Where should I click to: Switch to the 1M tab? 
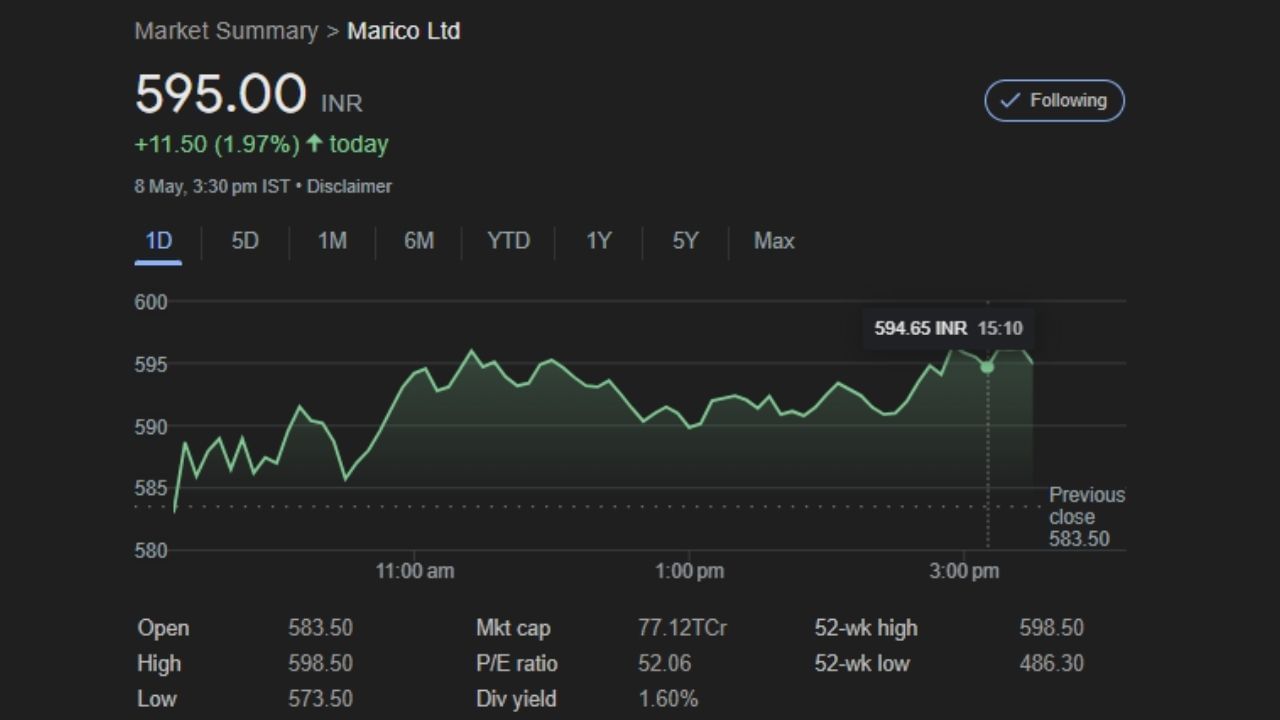point(332,241)
